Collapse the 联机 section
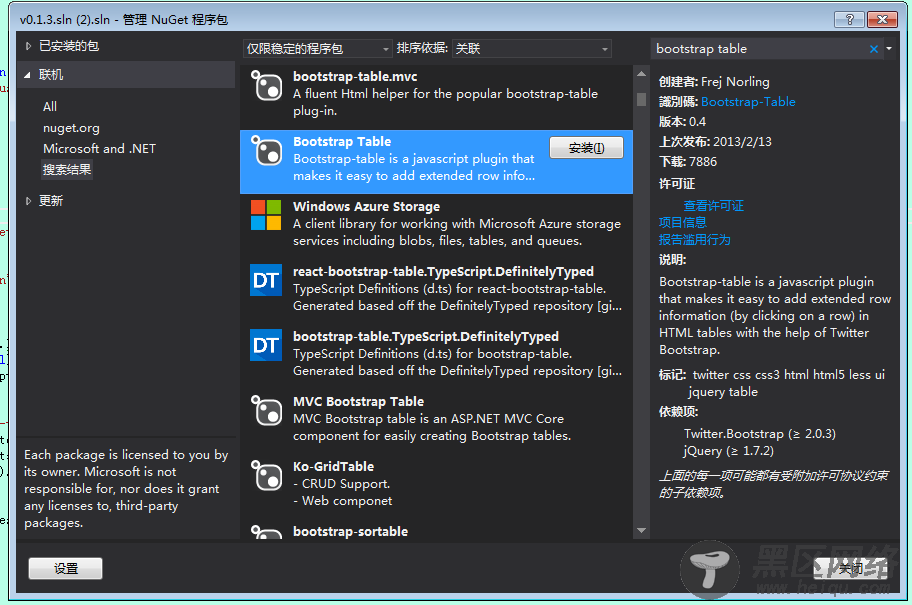Viewport: 912px width, 605px height. (28, 75)
